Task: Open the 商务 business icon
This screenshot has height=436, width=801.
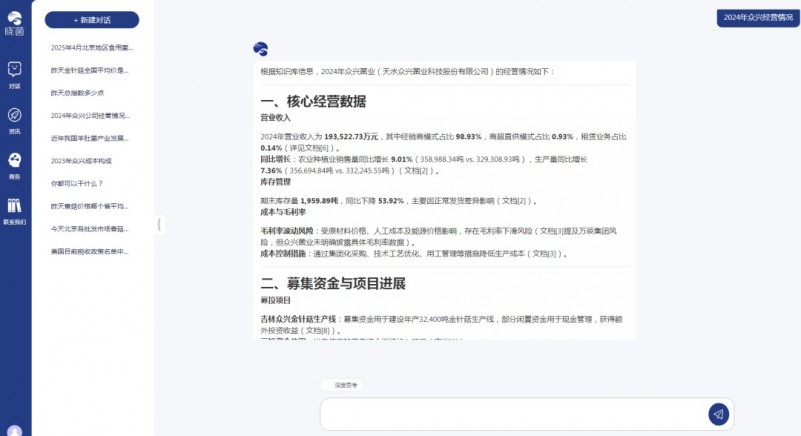Action: (x=14, y=160)
